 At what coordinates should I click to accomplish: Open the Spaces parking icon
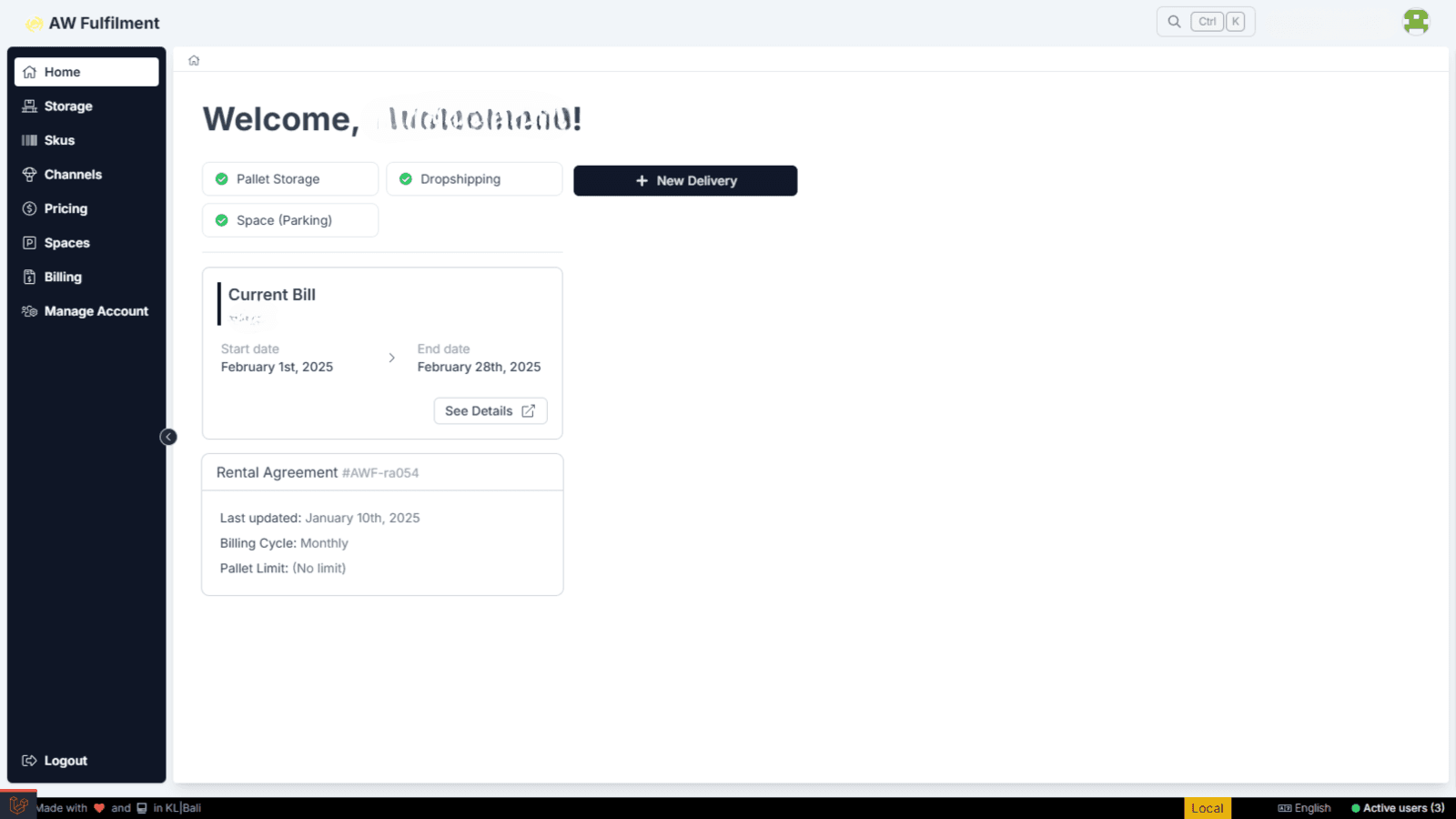click(29, 243)
